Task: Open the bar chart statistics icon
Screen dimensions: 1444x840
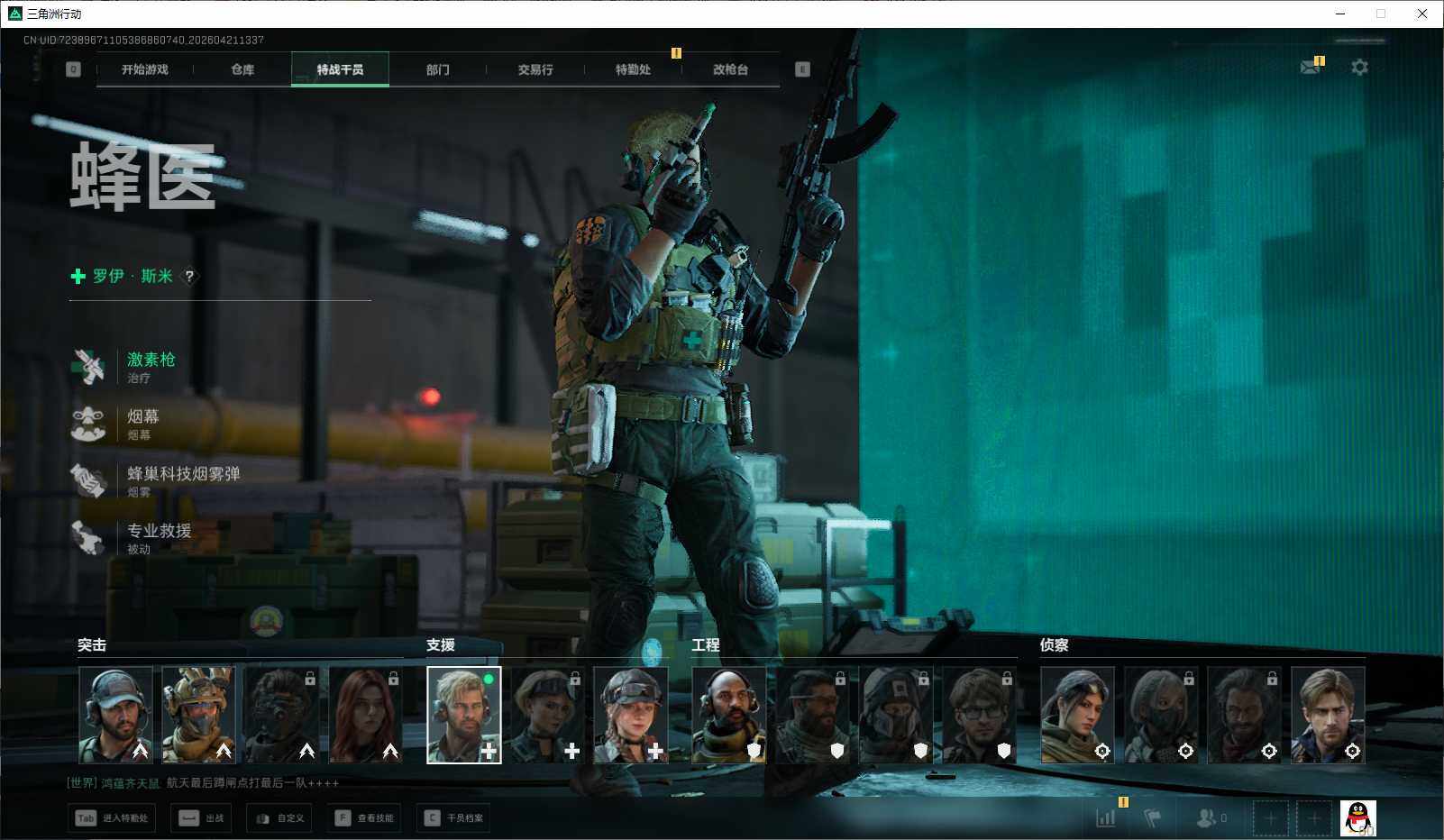Action: [1106, 817]
